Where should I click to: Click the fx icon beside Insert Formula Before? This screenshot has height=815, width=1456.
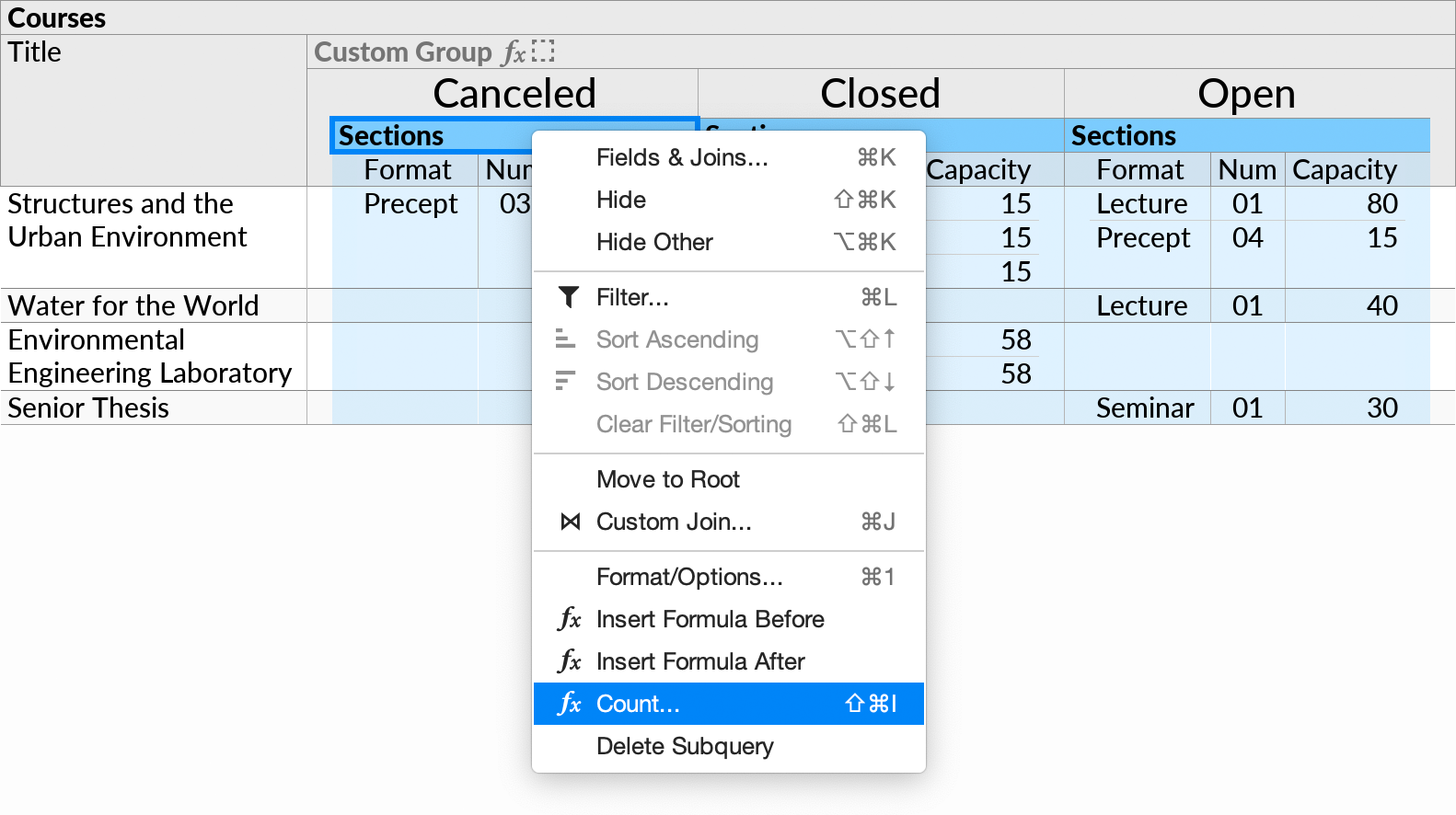tap(570, 619)
